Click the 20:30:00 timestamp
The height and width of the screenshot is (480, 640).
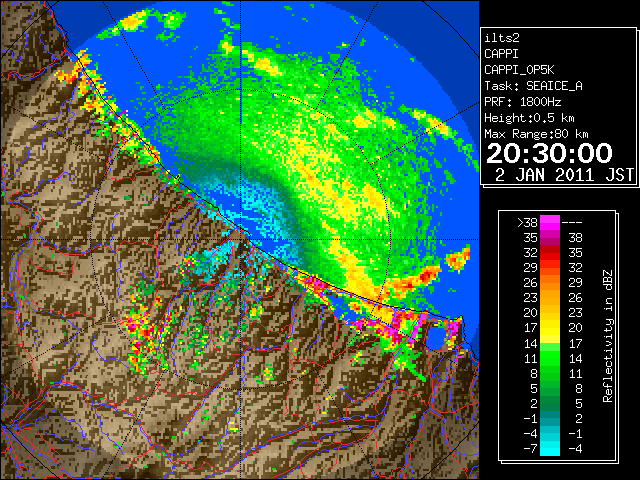pos(549,153)
